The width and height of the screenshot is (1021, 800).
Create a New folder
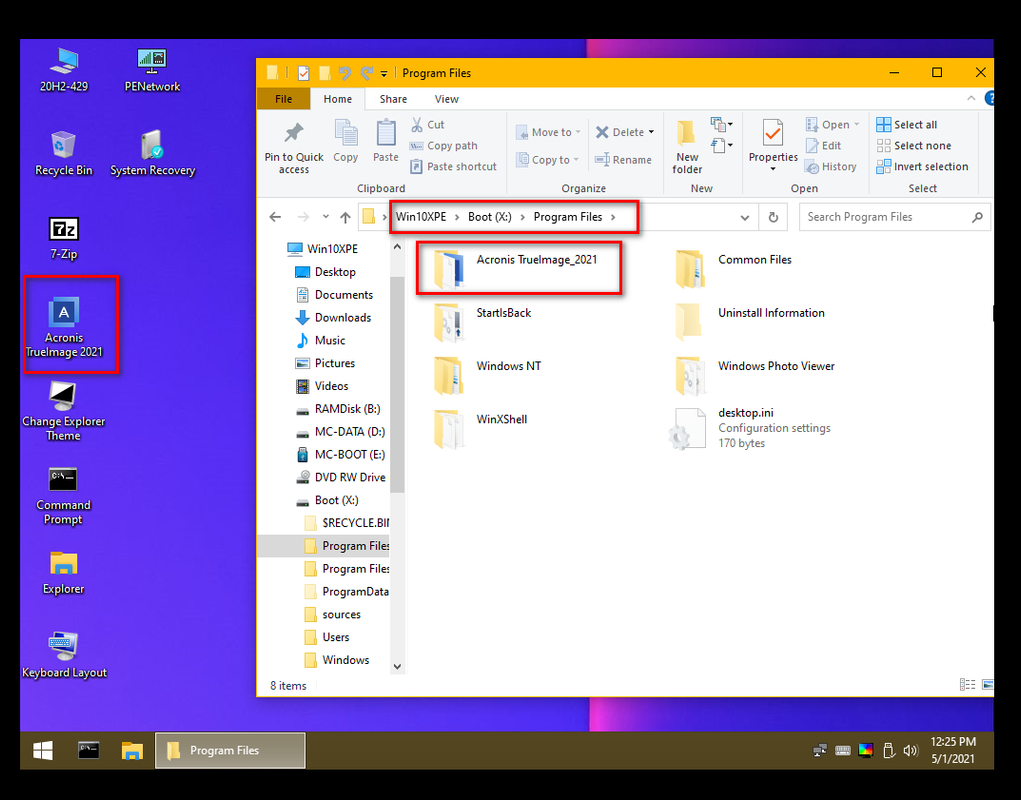pos(687,148)
